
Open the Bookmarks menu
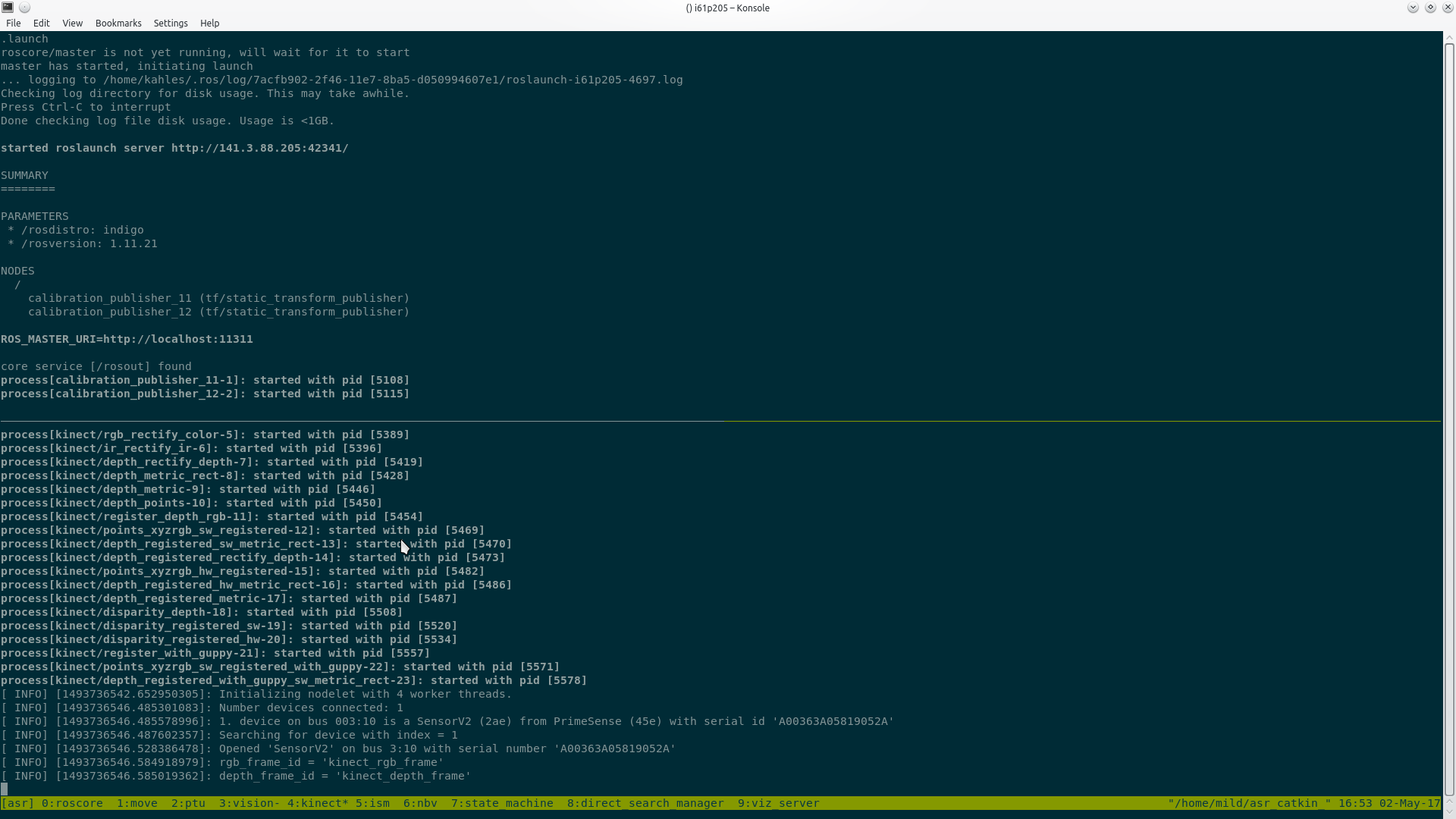click(x=118, y=24)
